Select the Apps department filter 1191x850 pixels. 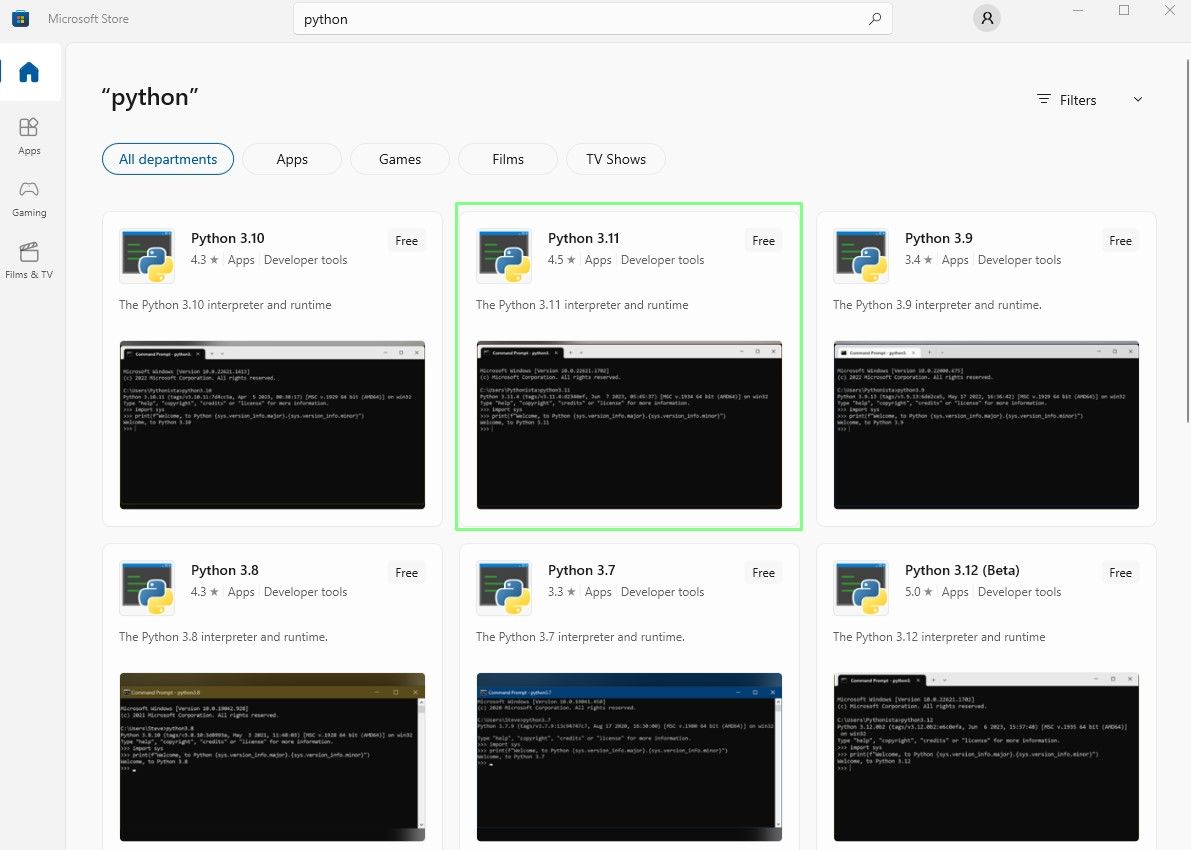pos(291,158)
